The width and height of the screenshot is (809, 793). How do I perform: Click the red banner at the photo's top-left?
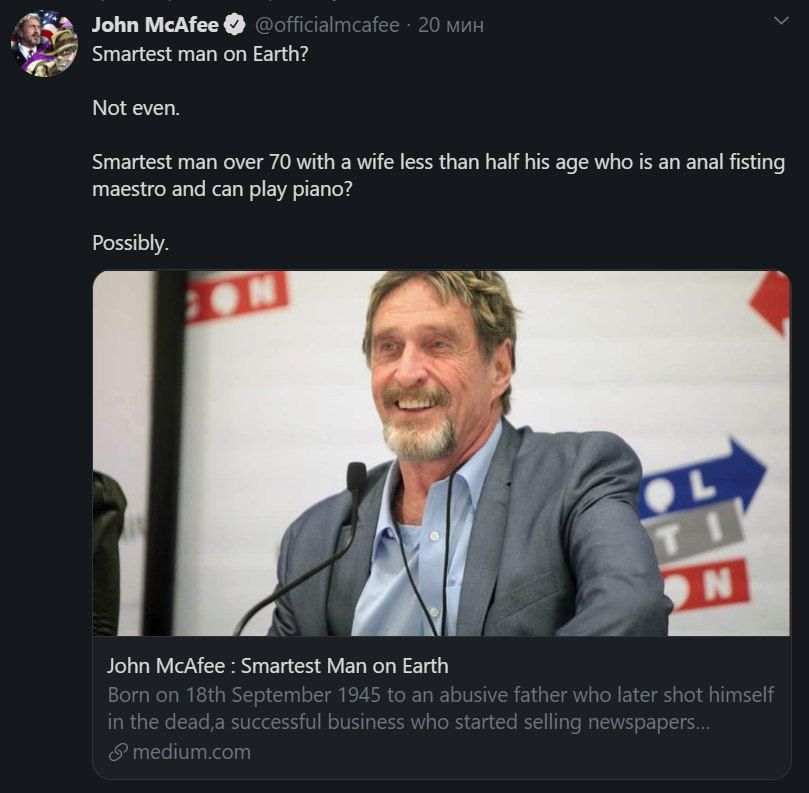237,296
